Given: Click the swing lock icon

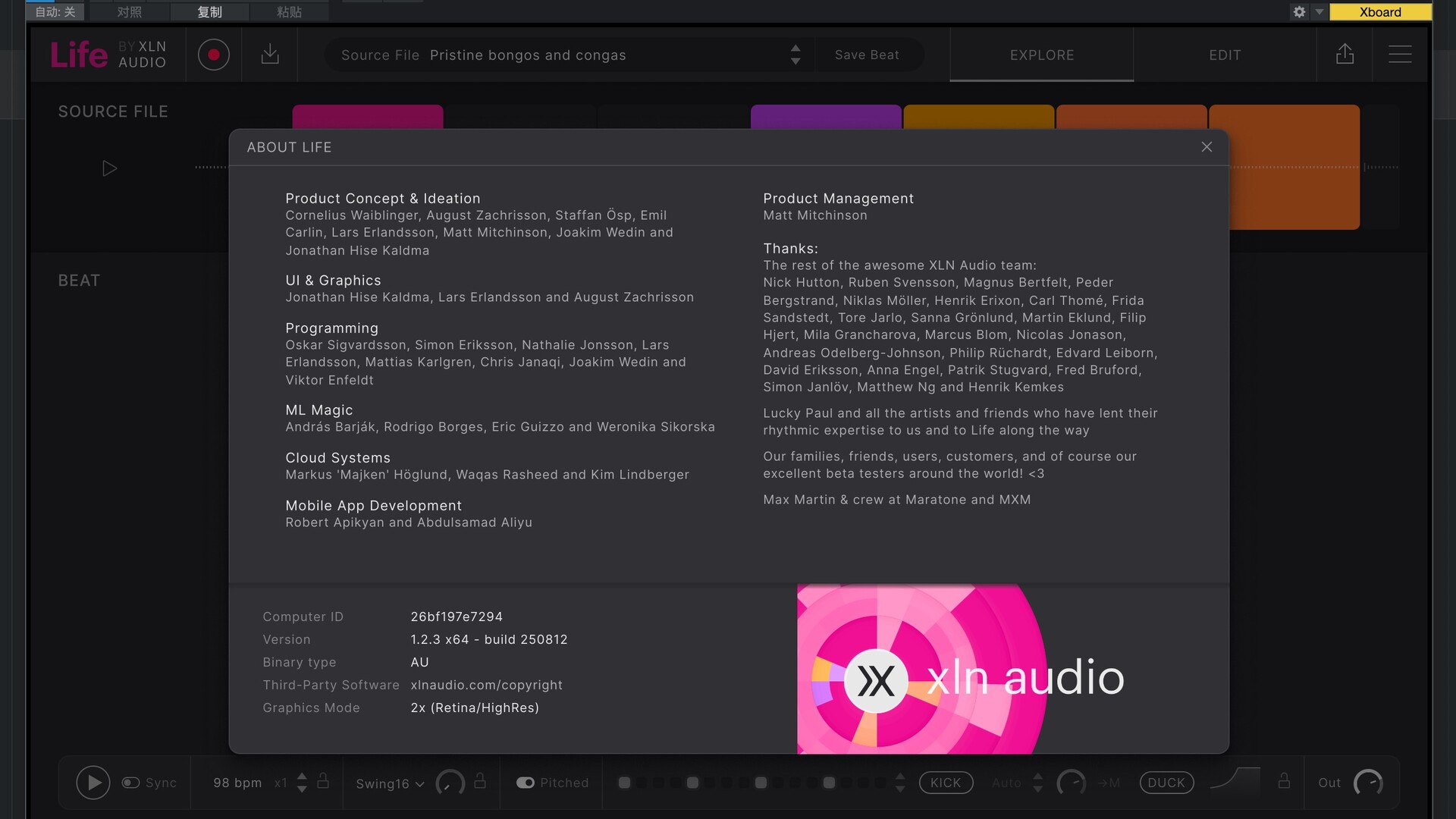Looking at the screenshot, I should click(x=480, y=781).
